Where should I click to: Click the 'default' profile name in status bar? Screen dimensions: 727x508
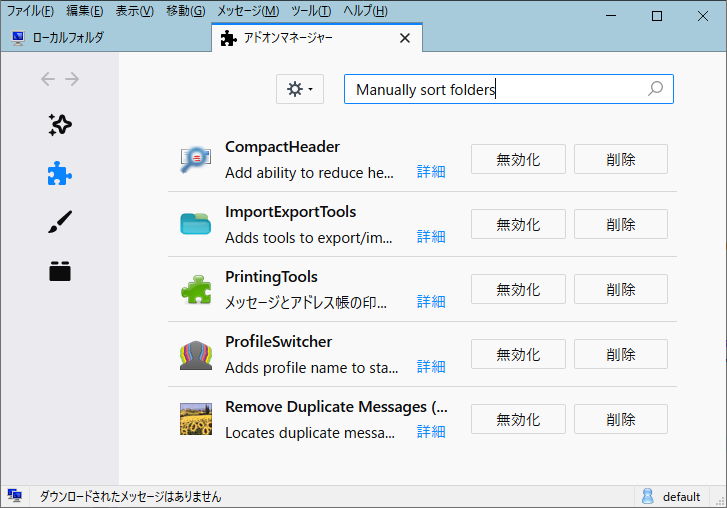(681, 497)
